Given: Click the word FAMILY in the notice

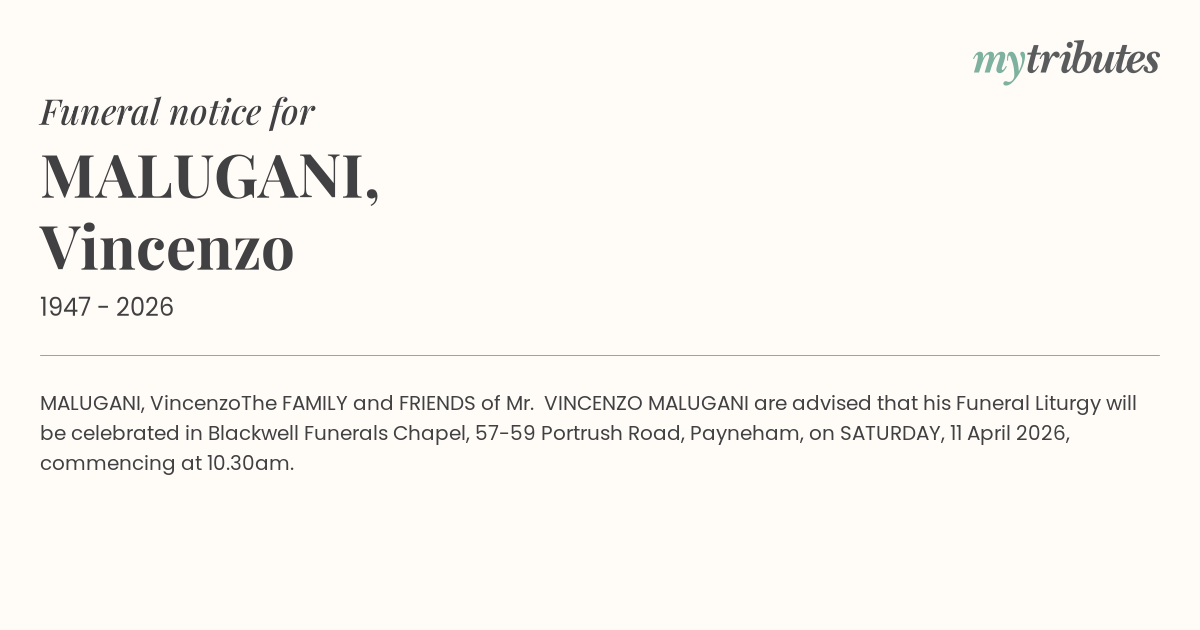Looking at the screenshot, I should (315, 404).
